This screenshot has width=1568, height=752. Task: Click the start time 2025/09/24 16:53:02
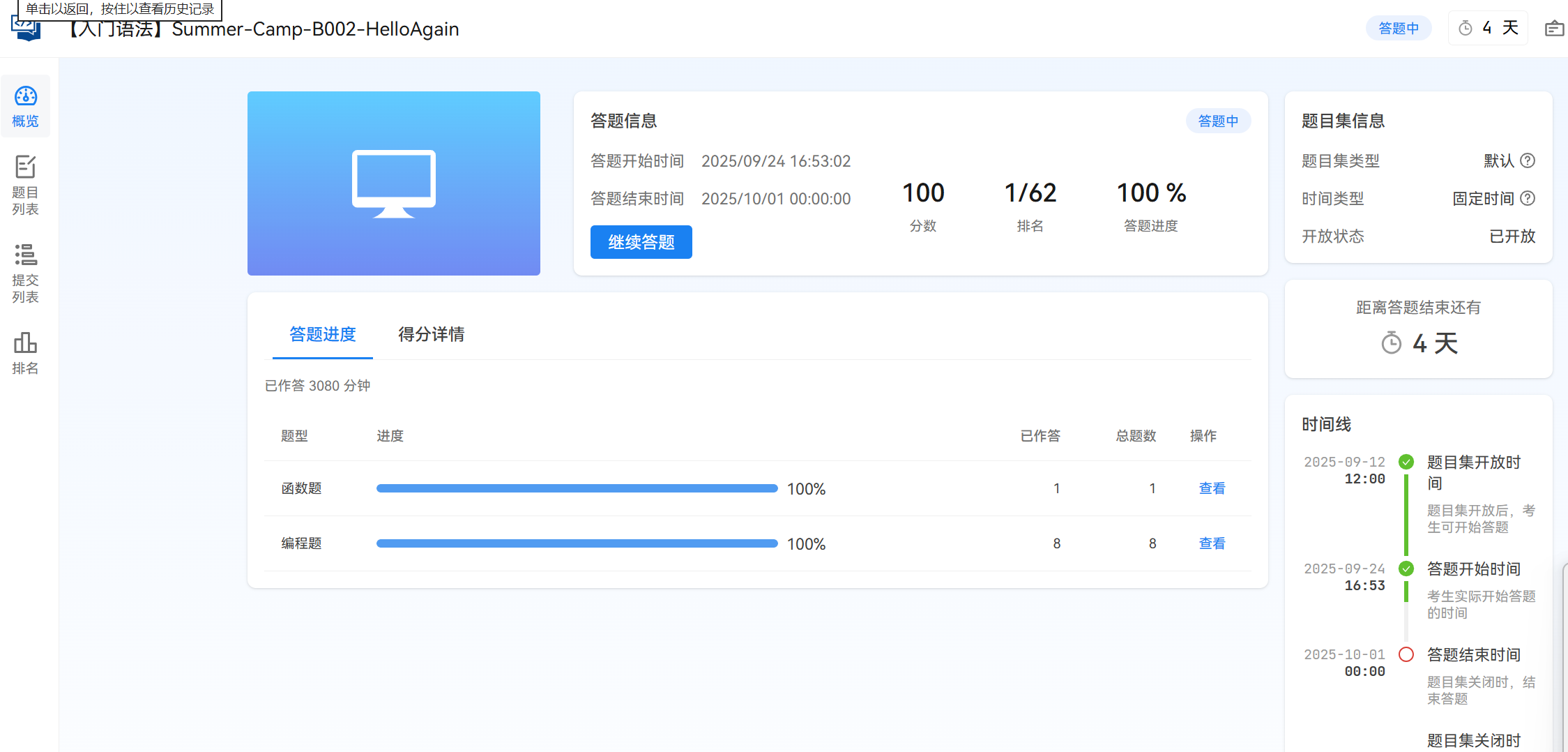776,161
